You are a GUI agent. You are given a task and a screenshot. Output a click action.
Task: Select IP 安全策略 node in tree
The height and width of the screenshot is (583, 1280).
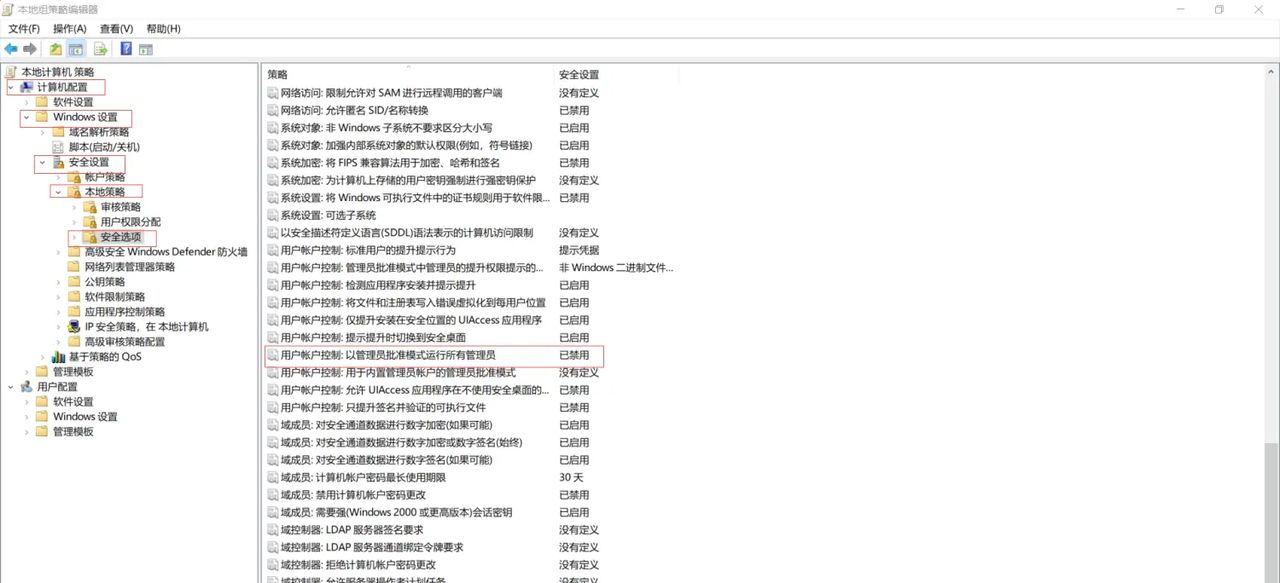coord(146,327)
